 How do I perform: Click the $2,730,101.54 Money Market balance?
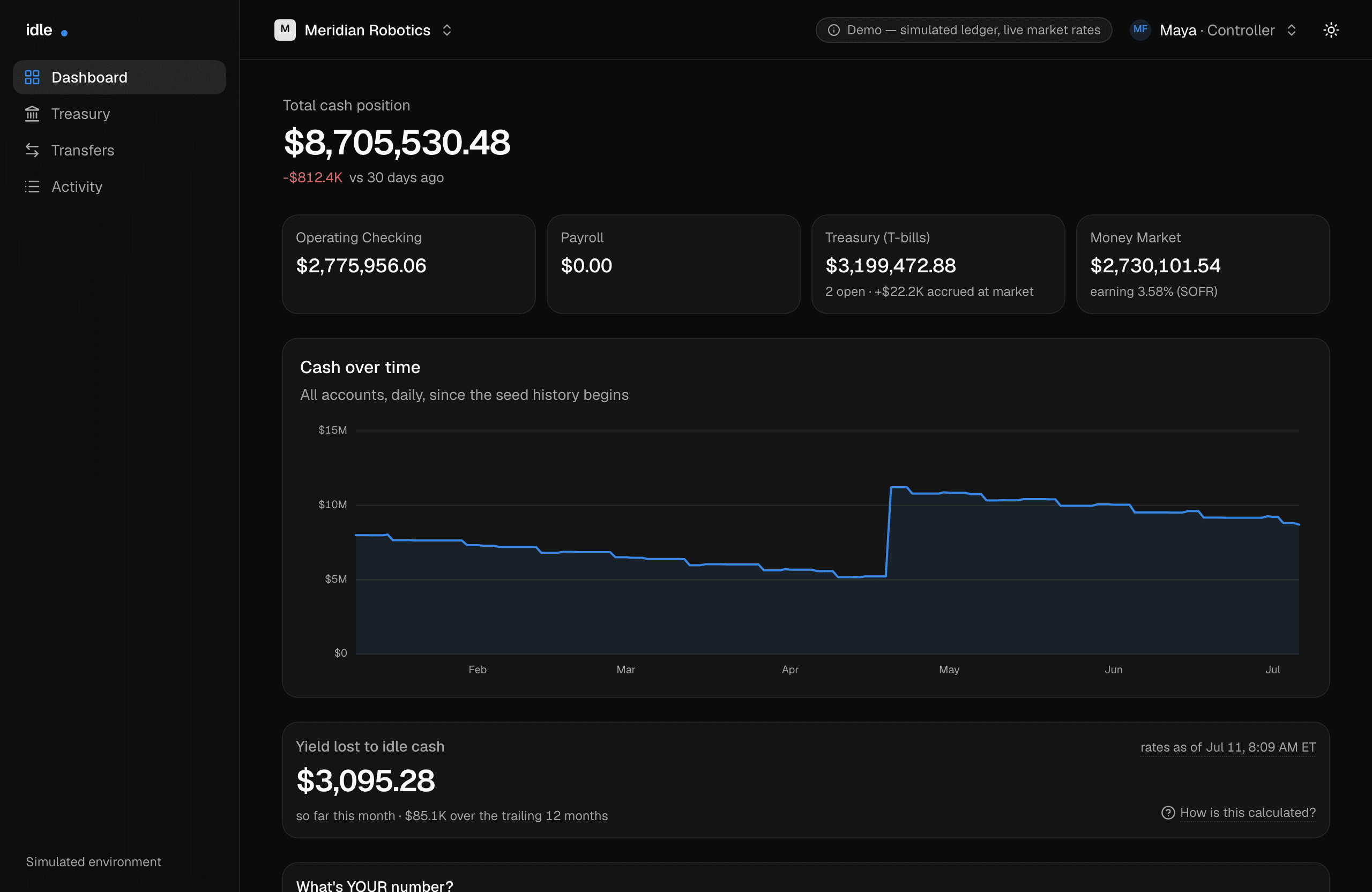[1154, 265]
